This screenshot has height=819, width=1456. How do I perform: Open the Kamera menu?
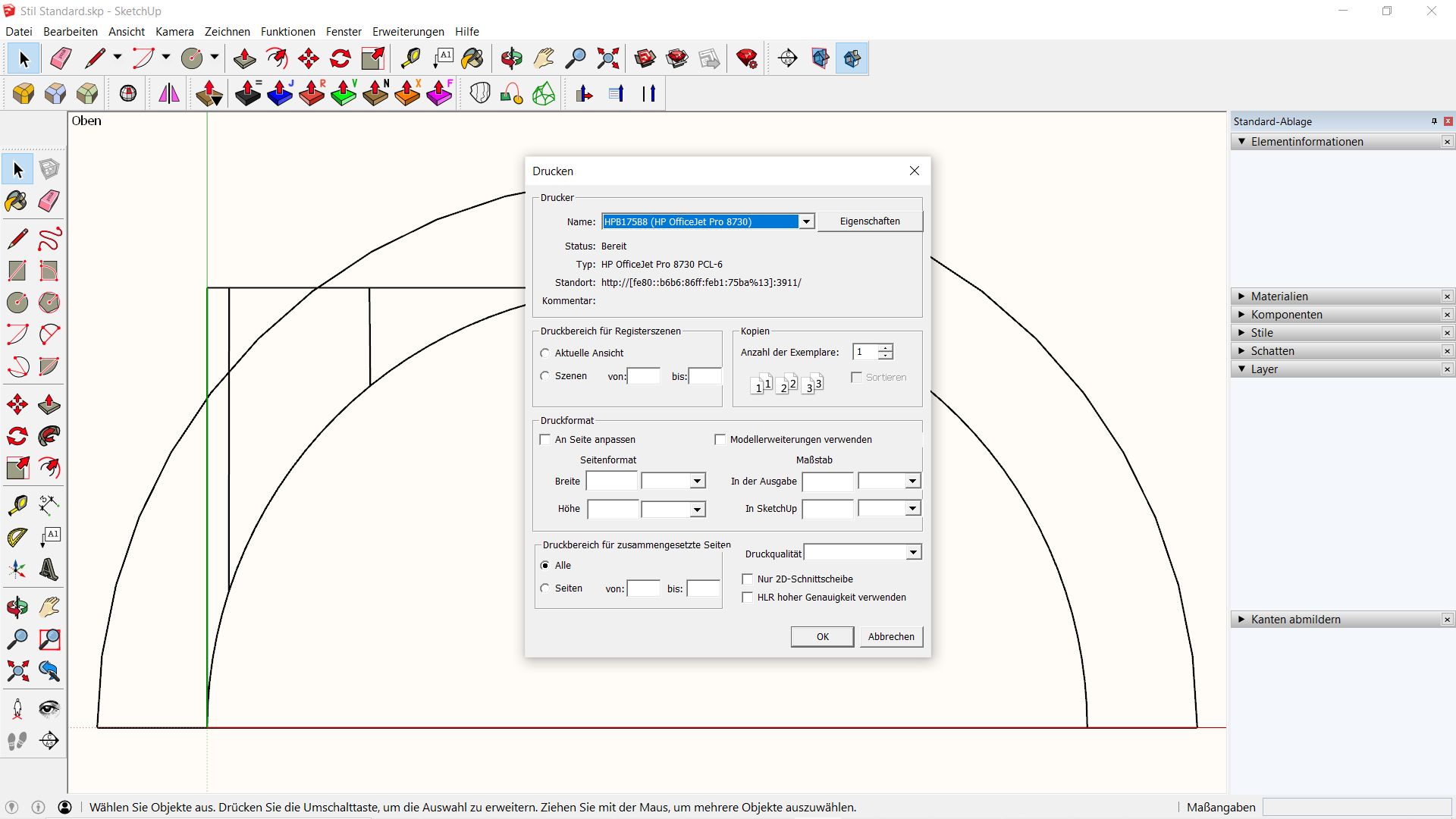[x=174, y=32]
